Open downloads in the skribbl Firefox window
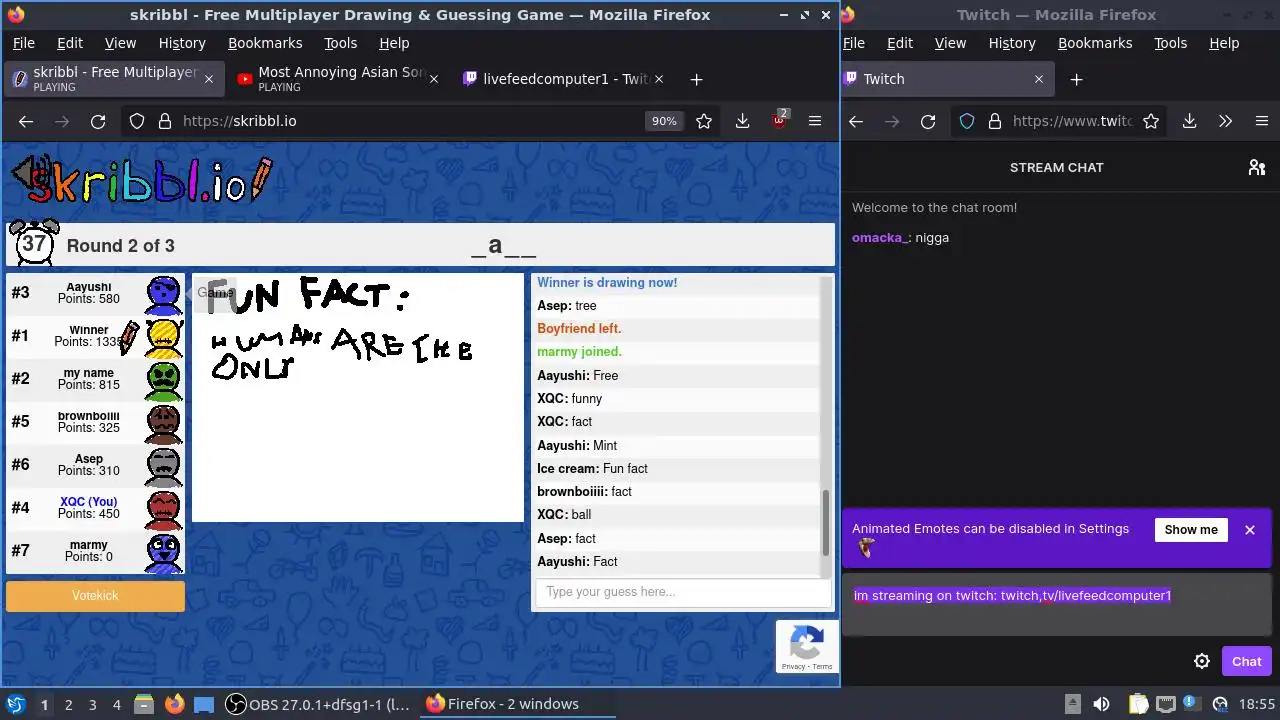1280x720 pixels. pyautogui.click(x=742, y=121)
